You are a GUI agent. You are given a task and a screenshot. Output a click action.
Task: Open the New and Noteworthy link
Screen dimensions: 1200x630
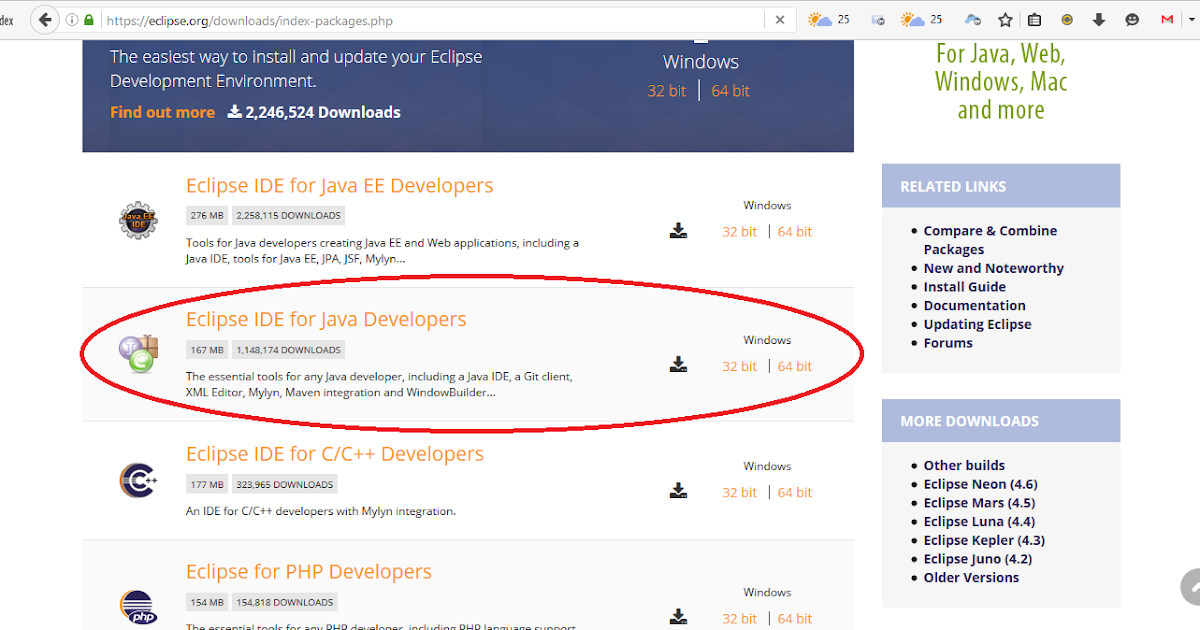994,268
